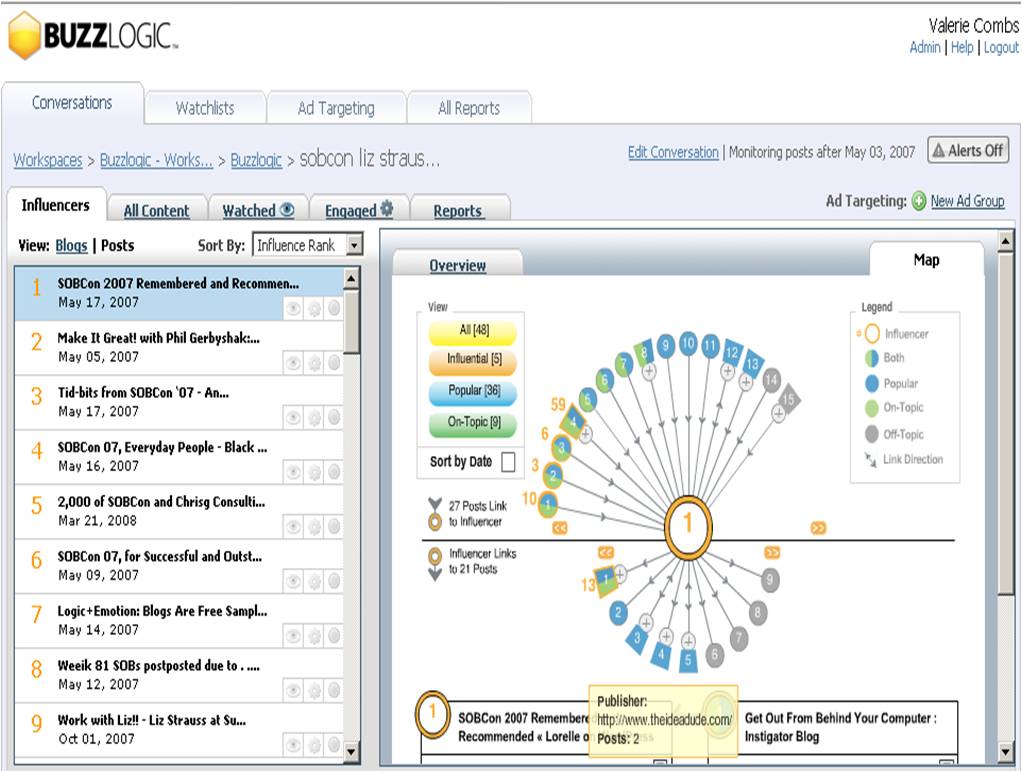Select the orange Influential [5] view filter
The height and width of the screenshot is (772, 1022).
[473, 359]
